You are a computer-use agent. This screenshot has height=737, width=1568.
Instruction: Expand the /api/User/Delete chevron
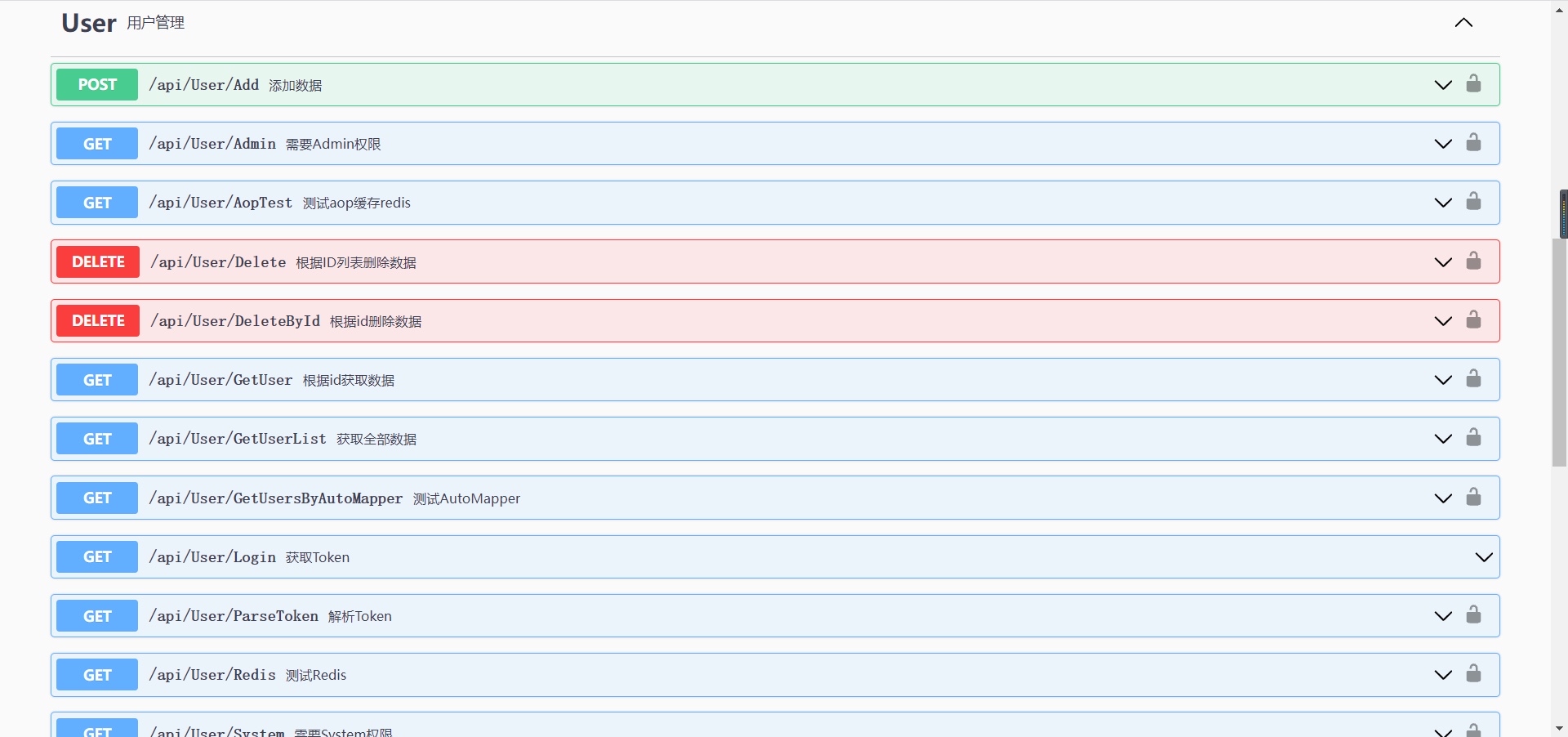(1443, 262)
